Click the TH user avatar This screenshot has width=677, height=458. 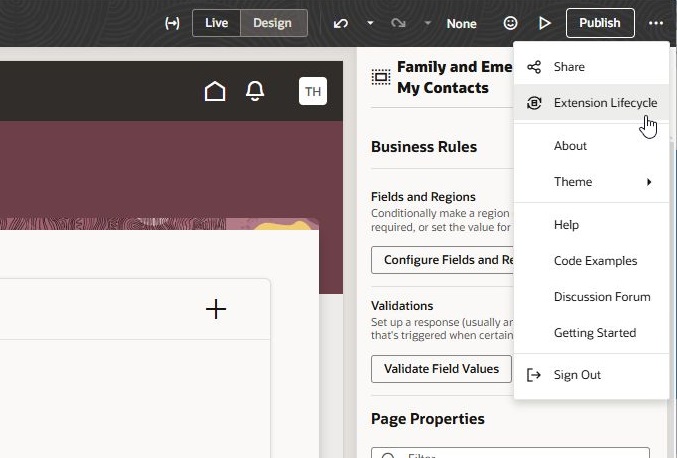pos(313,92)
